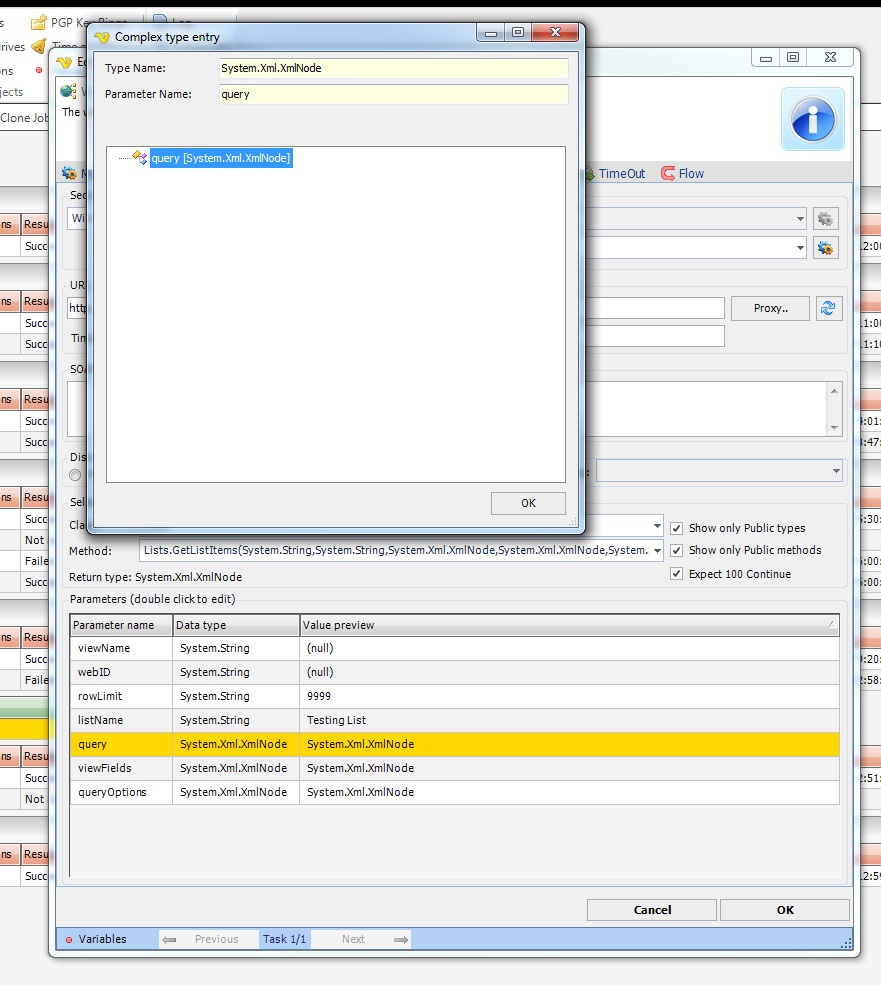Click the red Flow tab icon

668,174
